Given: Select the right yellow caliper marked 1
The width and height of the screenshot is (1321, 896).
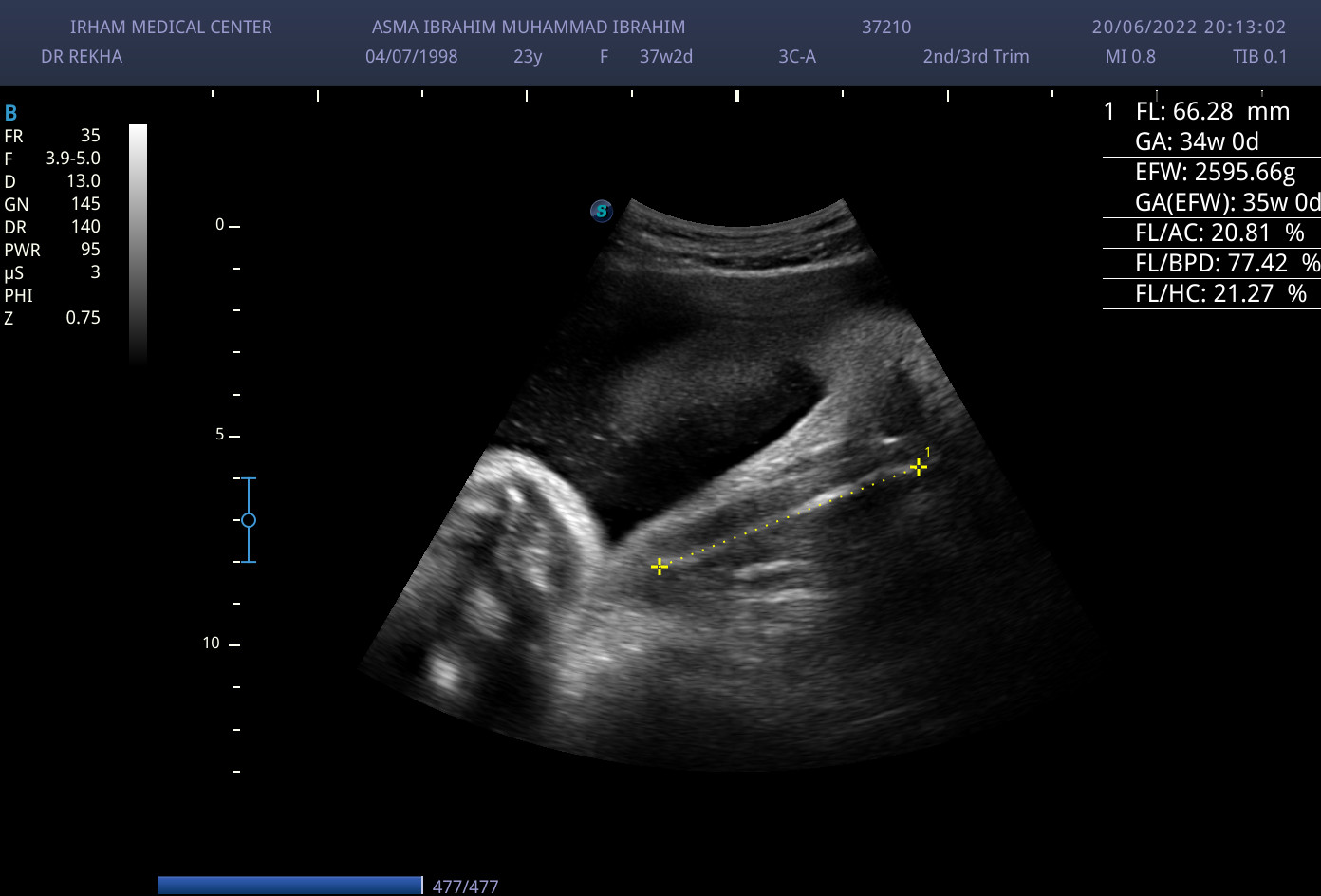Looking at the screenshot, I should click(918, 466).
